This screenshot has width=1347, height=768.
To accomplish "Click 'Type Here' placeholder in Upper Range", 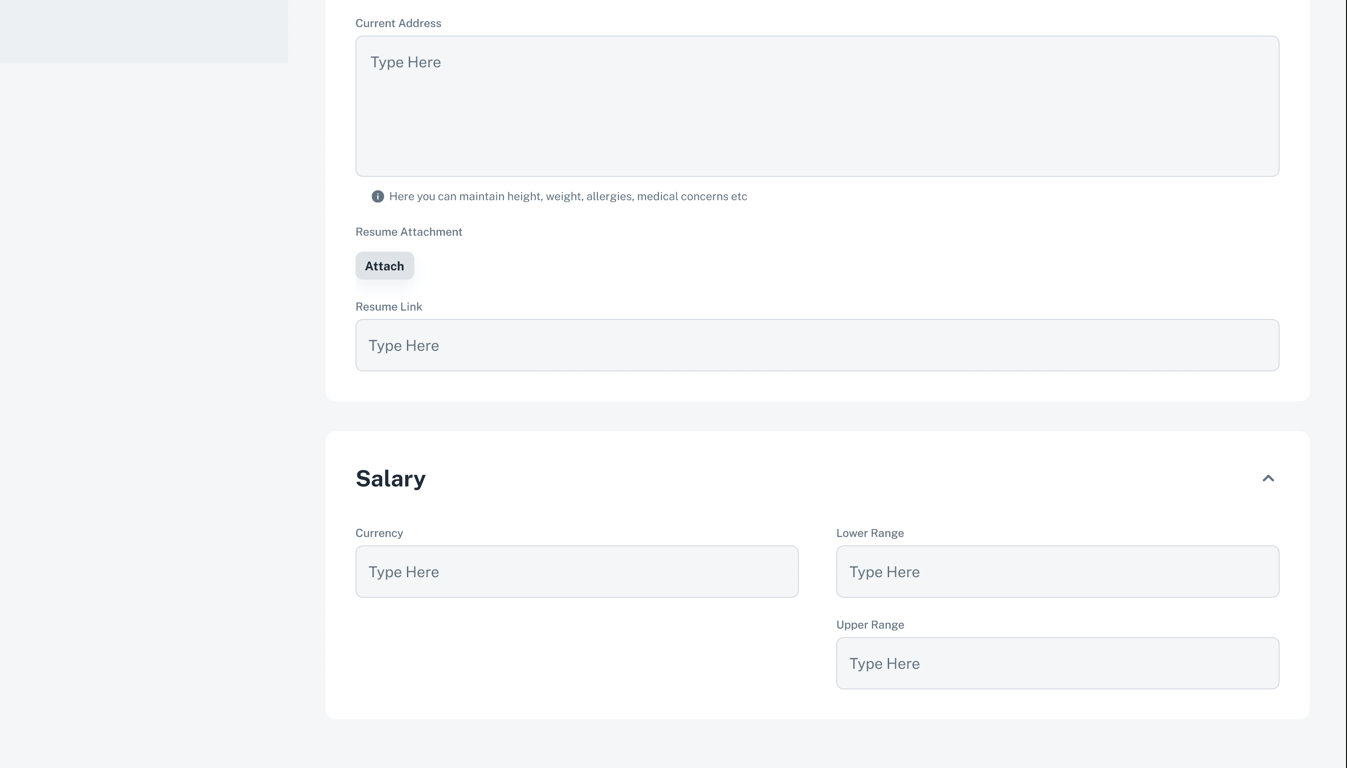I will point(885,664).
